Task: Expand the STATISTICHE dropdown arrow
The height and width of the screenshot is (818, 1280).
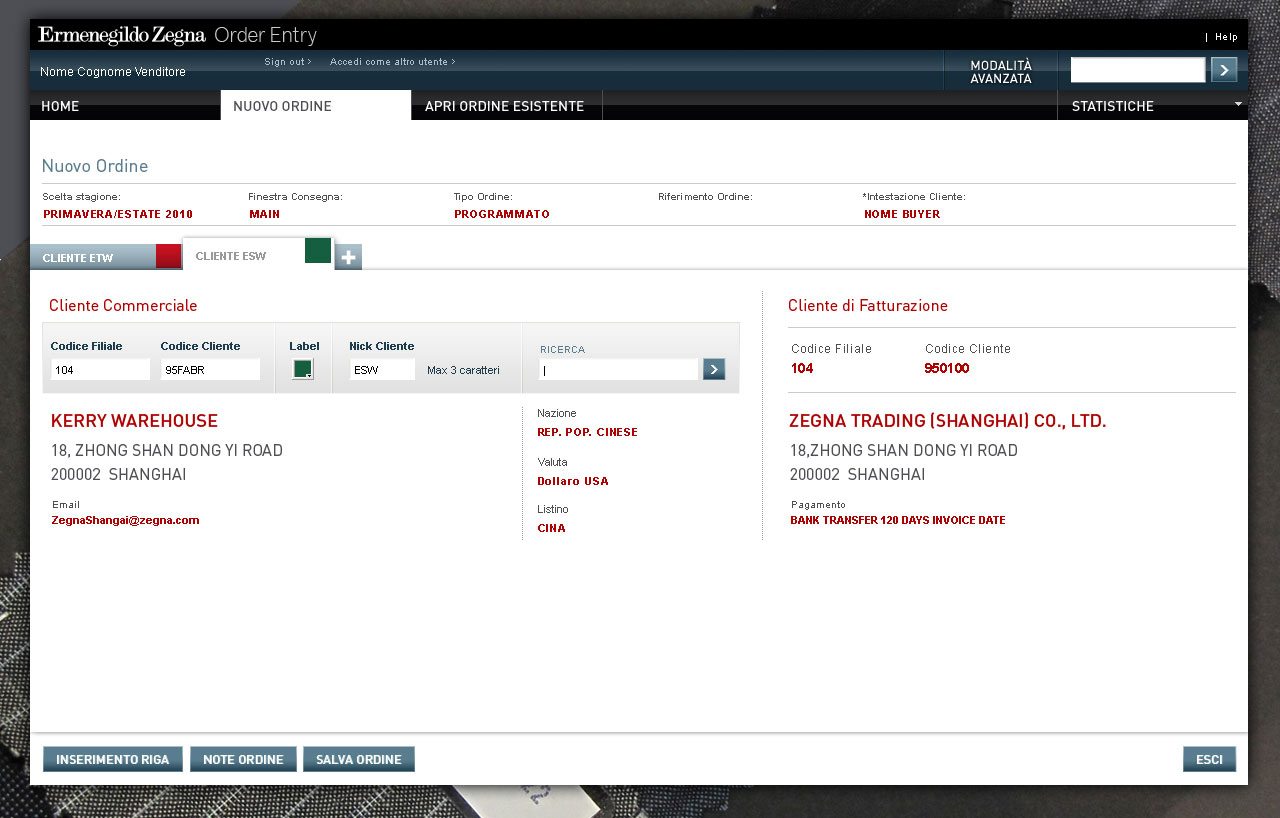Action: [1238, 103]
